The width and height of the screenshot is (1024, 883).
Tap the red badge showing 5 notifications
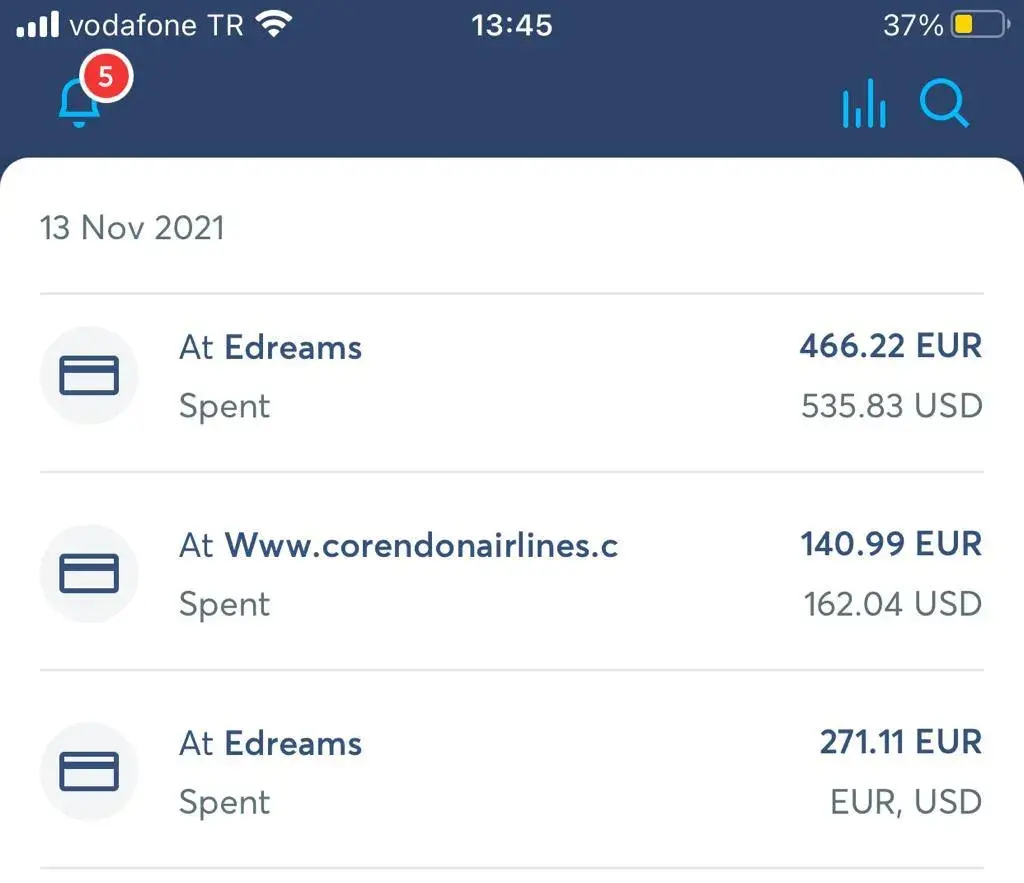click(105, 77)
